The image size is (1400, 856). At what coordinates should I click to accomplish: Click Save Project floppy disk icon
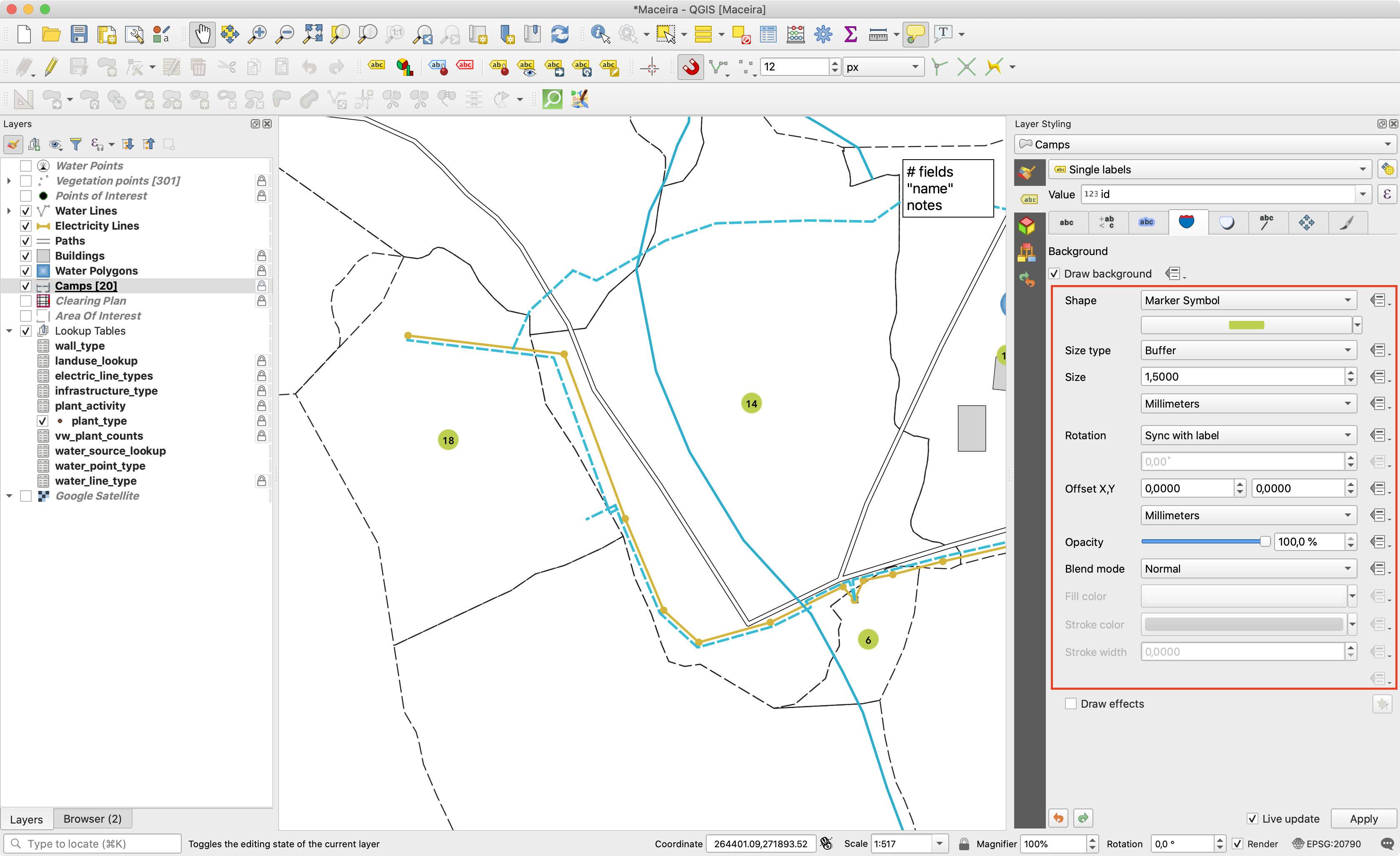(x=79, y=34)
